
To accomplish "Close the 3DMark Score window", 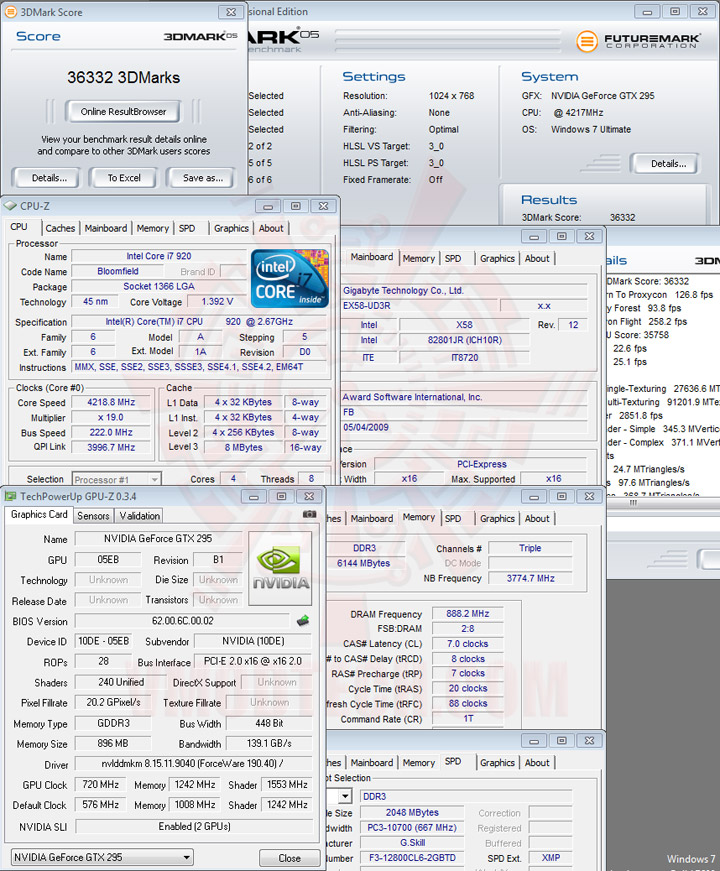I will tap(231, 12).
